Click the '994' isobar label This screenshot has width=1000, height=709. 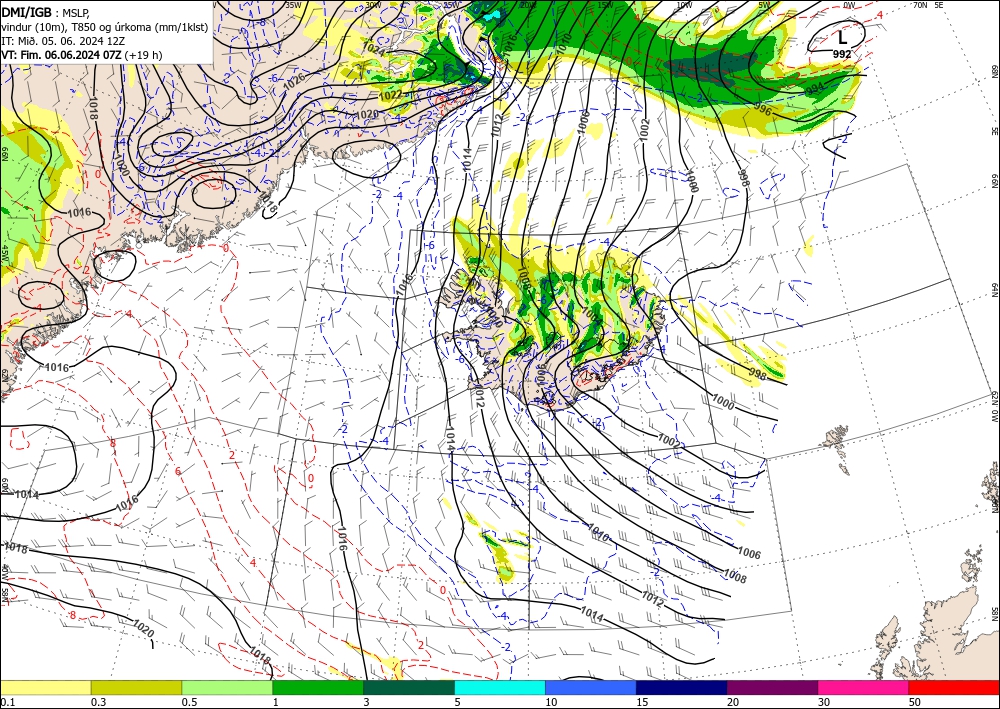pos(815,89)
